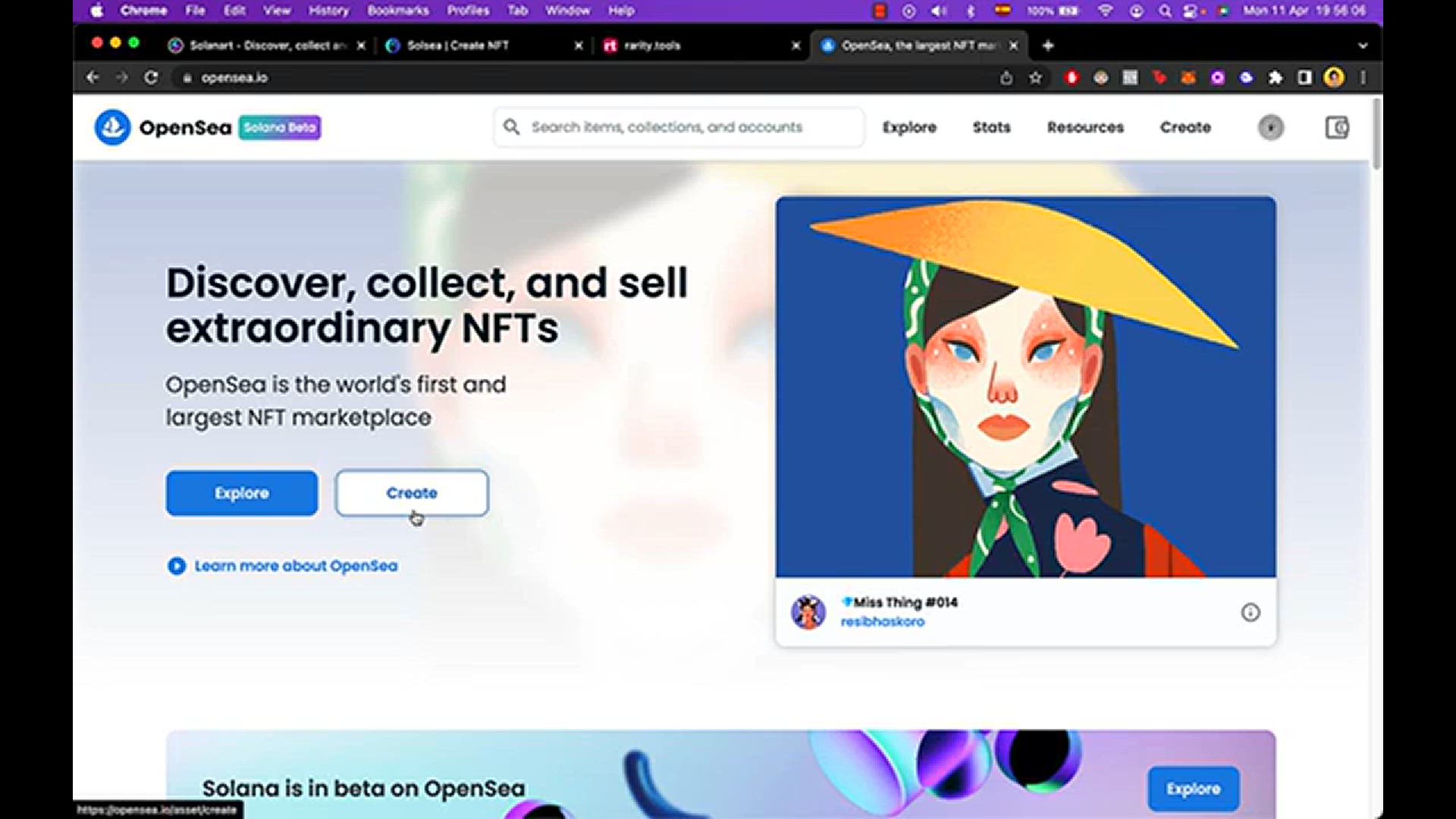This screenshot has height=819, width=1456.
Task: Close the OpenSea tab
Action: pyautogui.click(x=1014, y=45)
